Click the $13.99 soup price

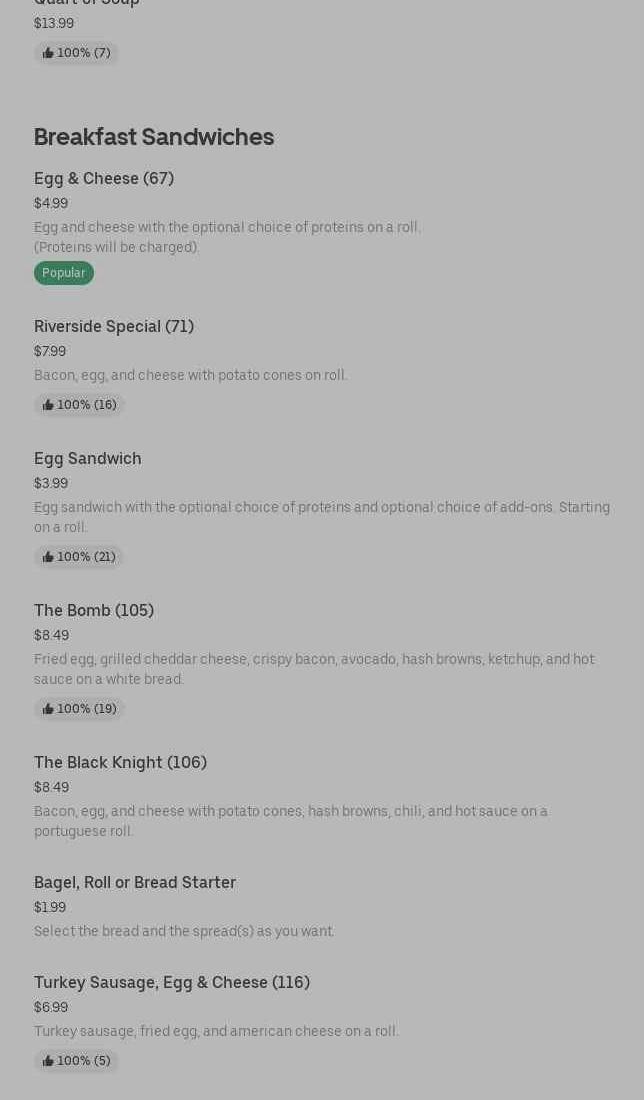click(x=54, y=23)
